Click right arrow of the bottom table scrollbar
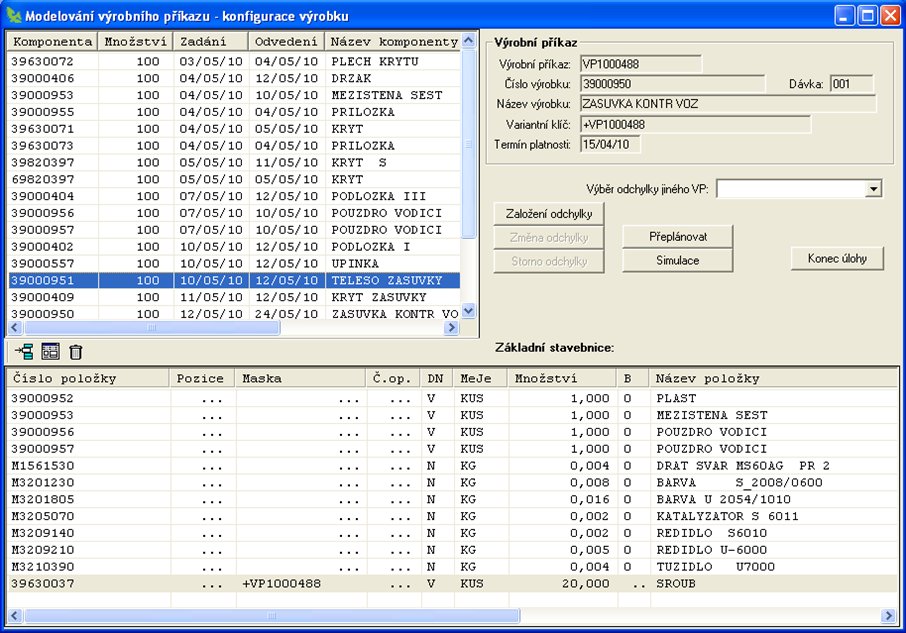 (889, 616)
